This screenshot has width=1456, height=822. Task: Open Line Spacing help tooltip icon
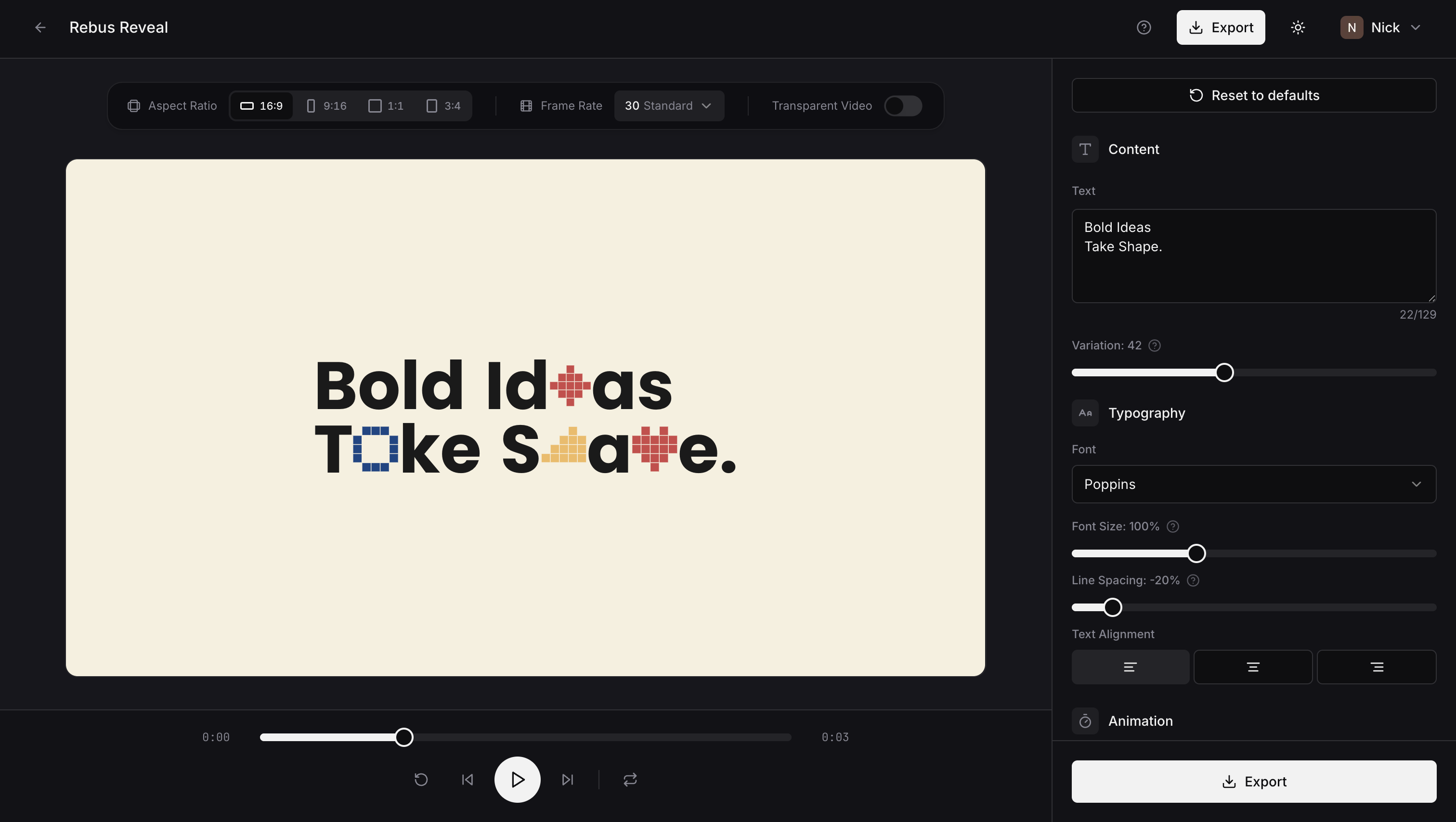1193,580
